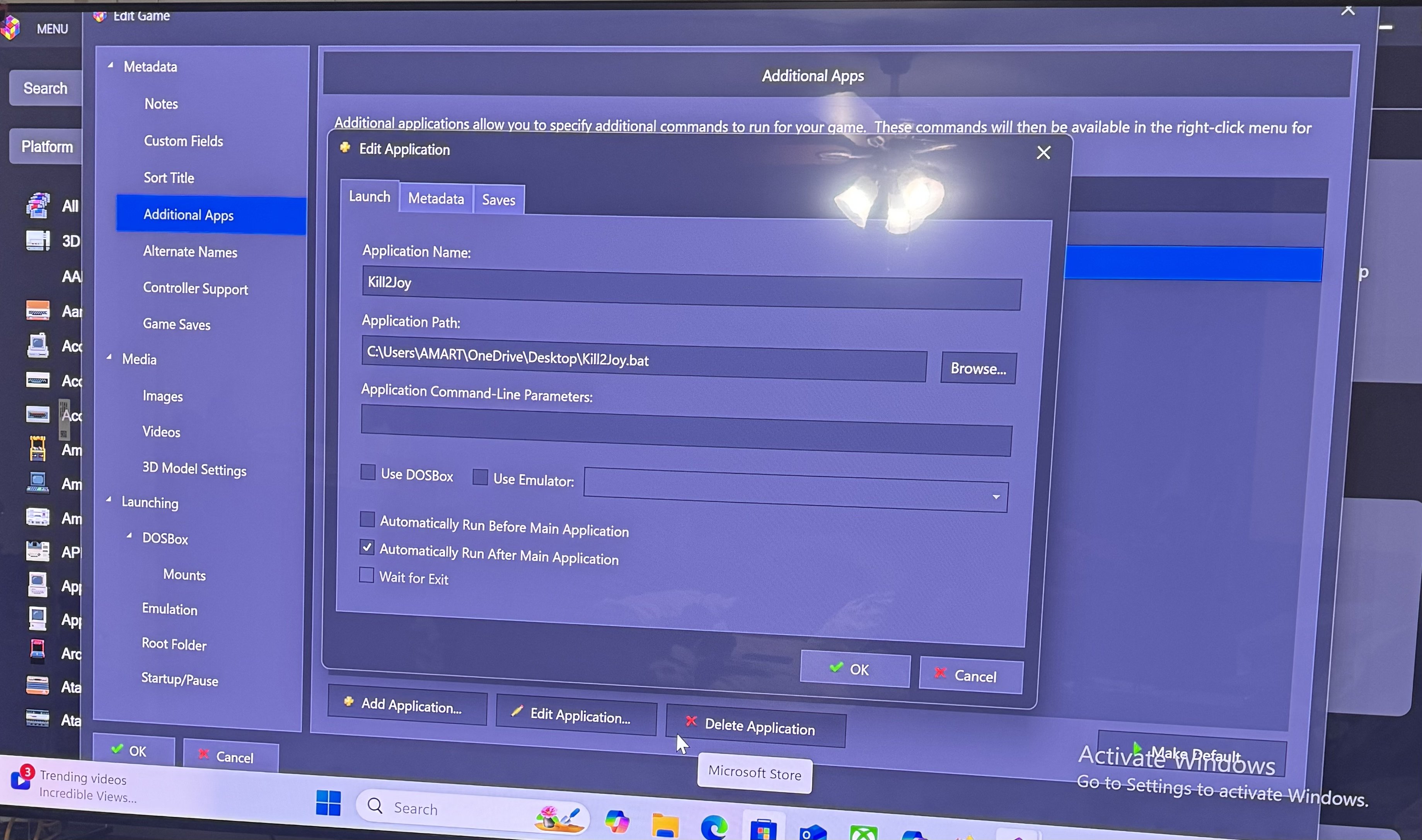This screenshot has height=840, width=1422.
Task: Open the Xbox app from the taskbar
Action: pyautogui.click(x=863, y=833)
